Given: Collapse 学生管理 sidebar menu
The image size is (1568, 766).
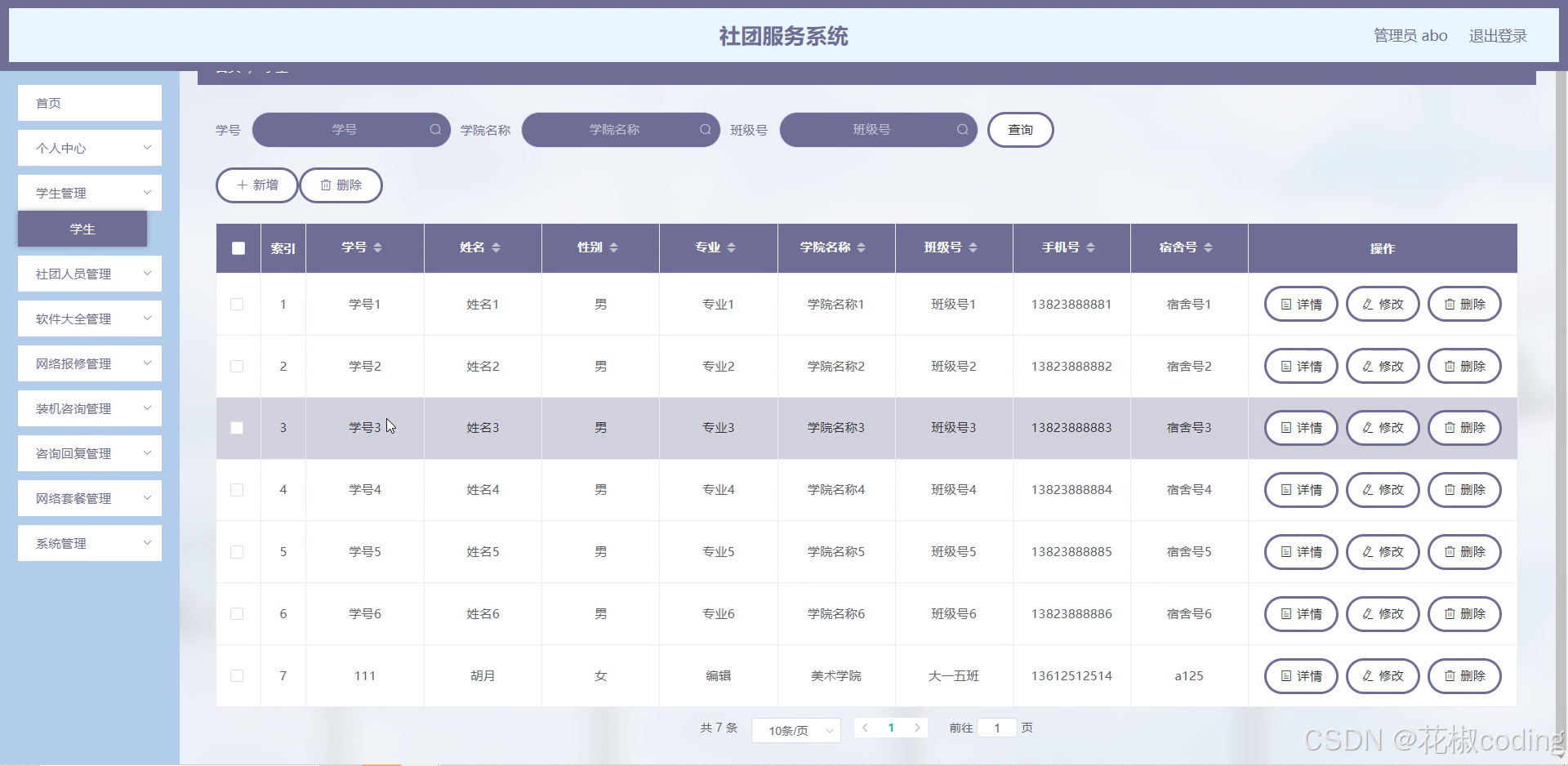Looking at the screenshot, I should (90, 193).
